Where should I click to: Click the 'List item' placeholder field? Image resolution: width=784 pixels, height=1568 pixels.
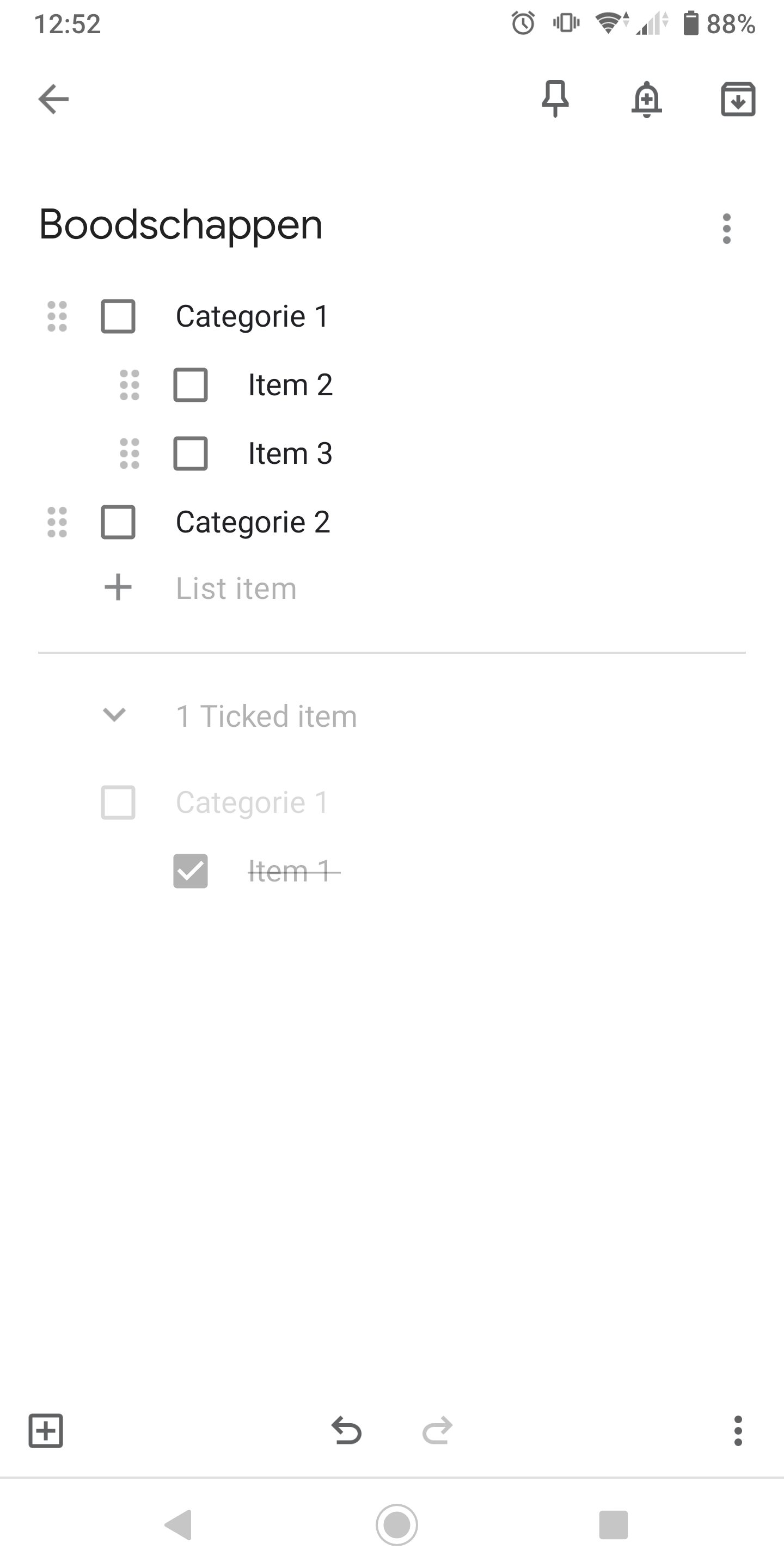tap(236, 589)
